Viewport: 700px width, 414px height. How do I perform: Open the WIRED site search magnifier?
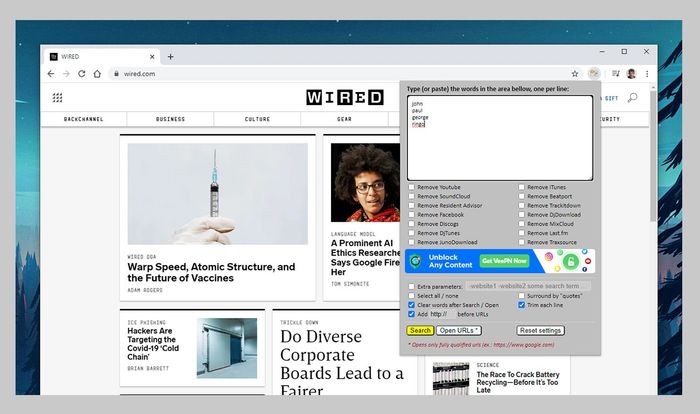coord(632,98)
